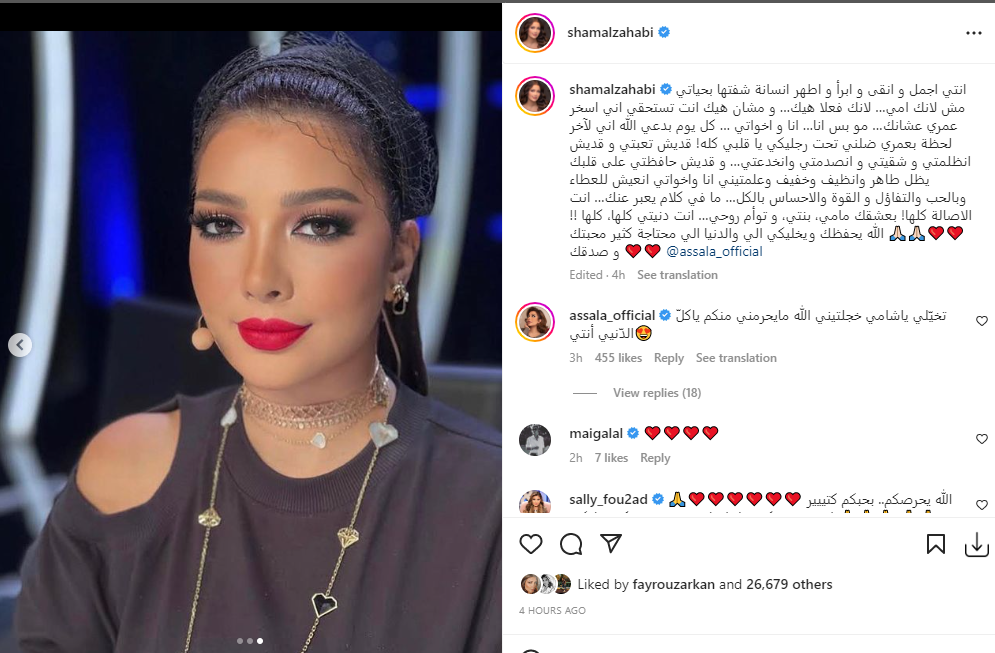Share the post via paper plane icon
This screenshot has width=995, height=653.
[610, 543]
